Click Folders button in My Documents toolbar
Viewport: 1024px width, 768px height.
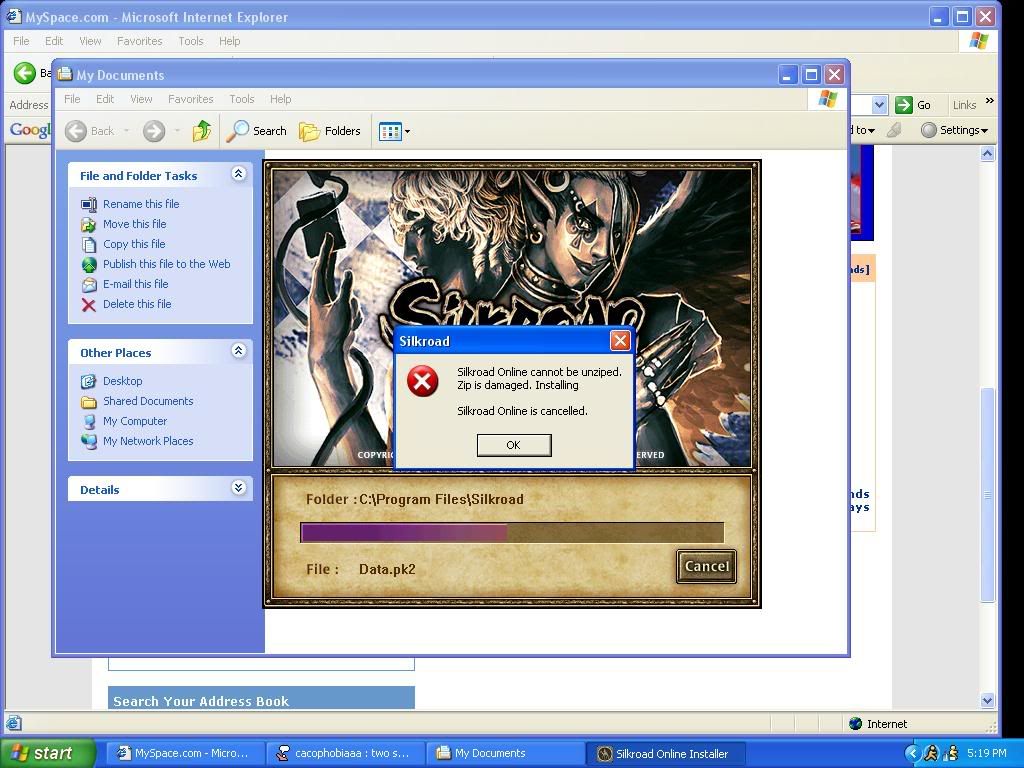pos(330,131)
